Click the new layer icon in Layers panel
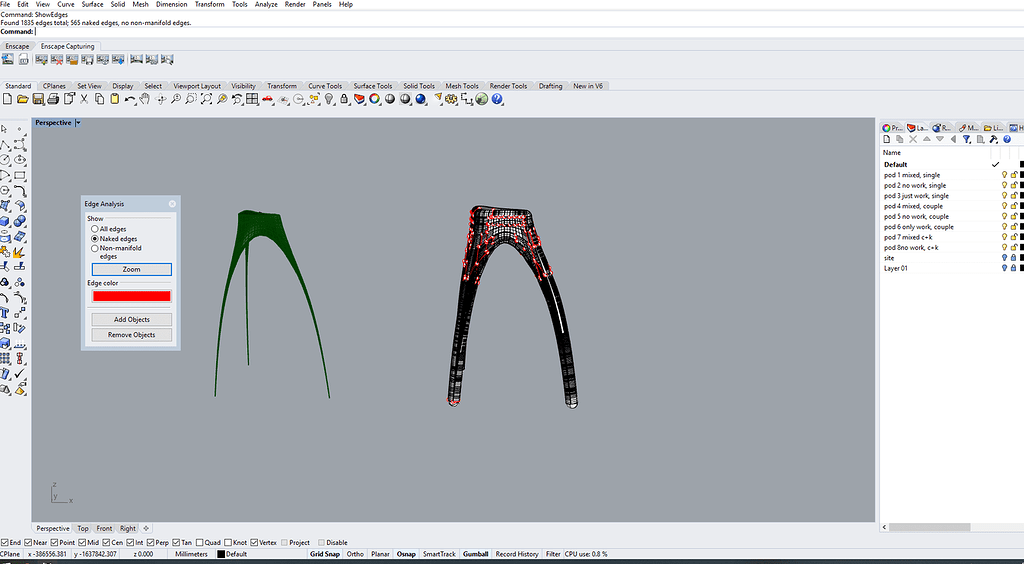 (886, 140)
